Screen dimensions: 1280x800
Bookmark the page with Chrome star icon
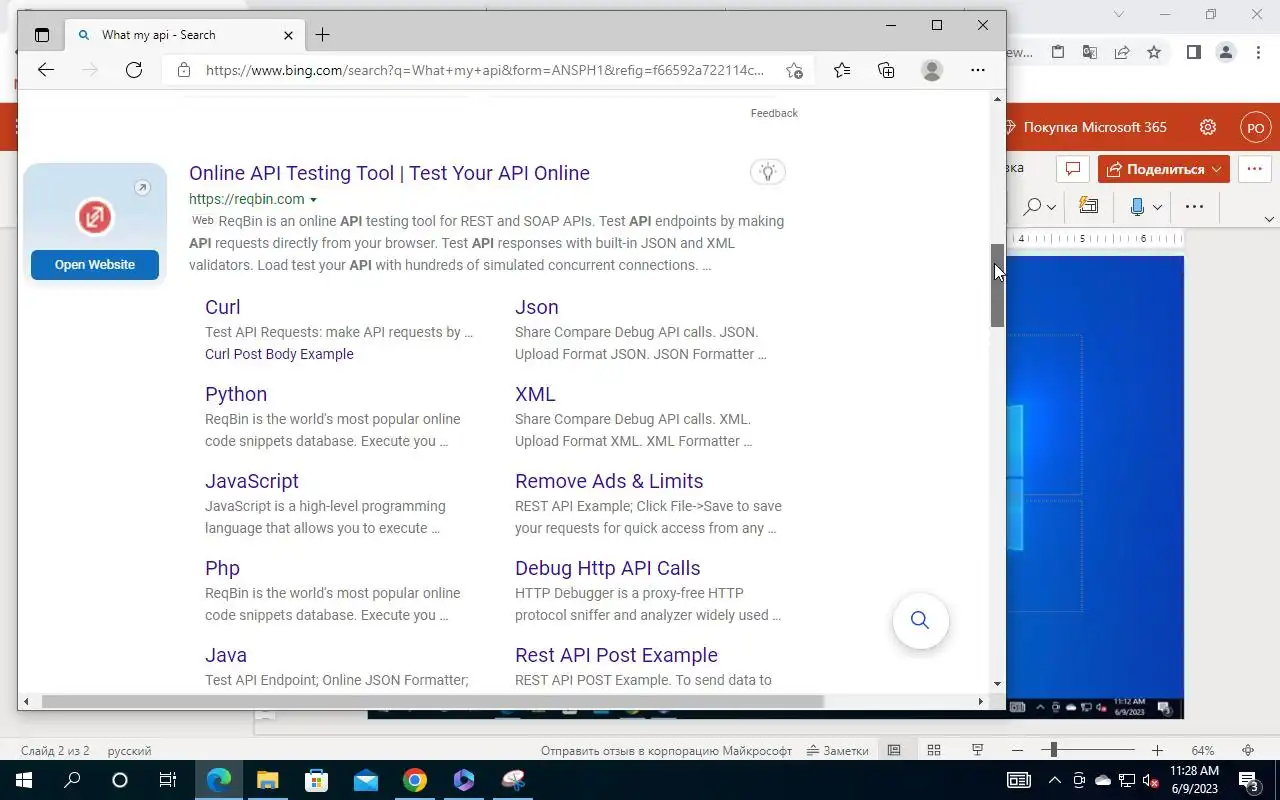coord(1154,52)
